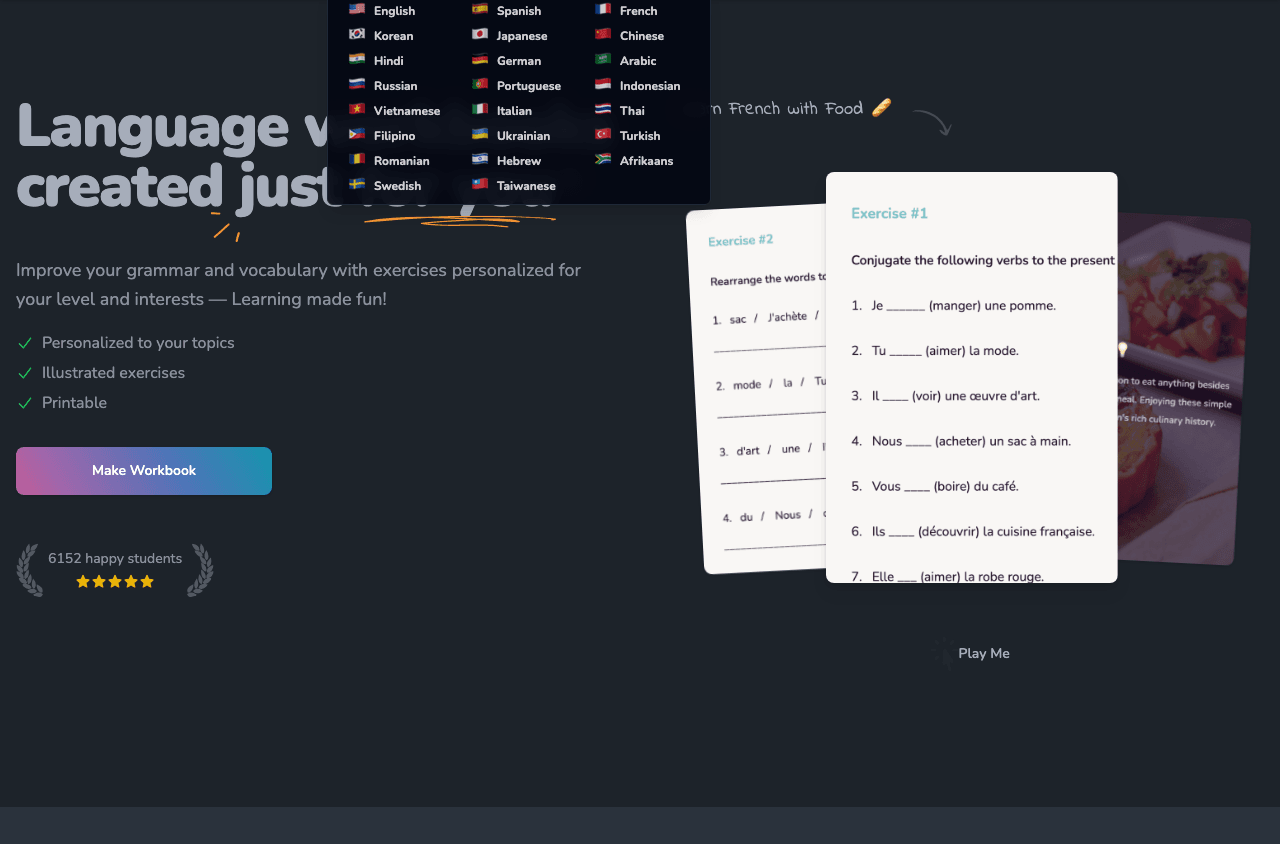This screenshot has height=844, width=1280.
Task: Open the Exercise #1 worksheet card
Action: 972,377
